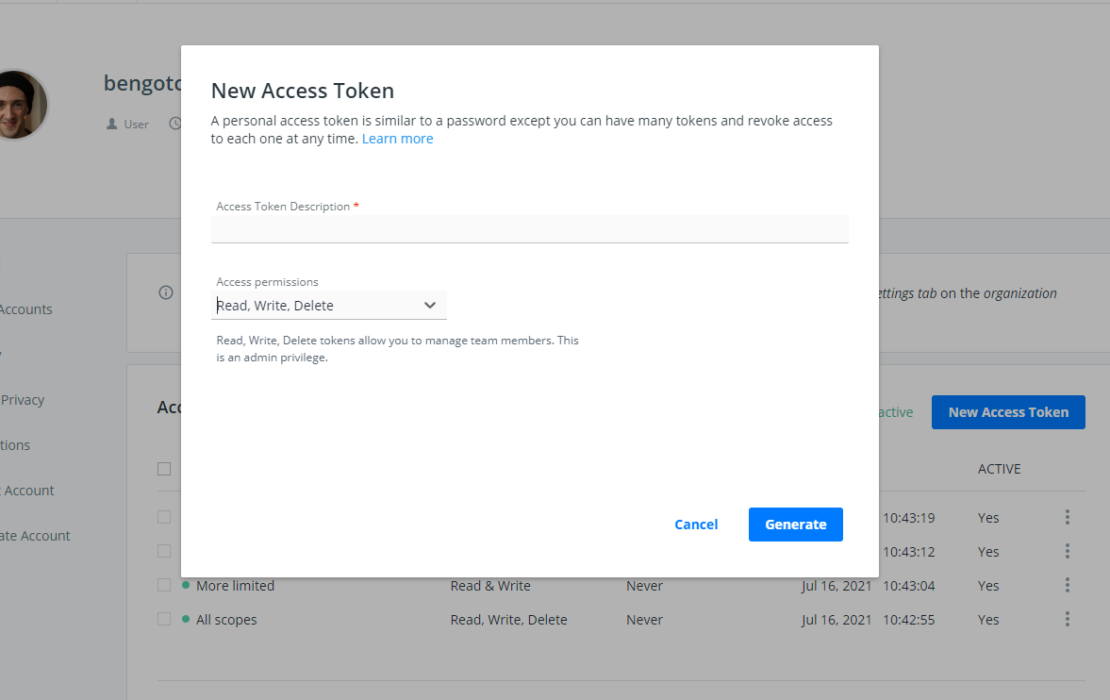Open the Privacy sidebar item
1110x700 pixels.
click(23, 400)
